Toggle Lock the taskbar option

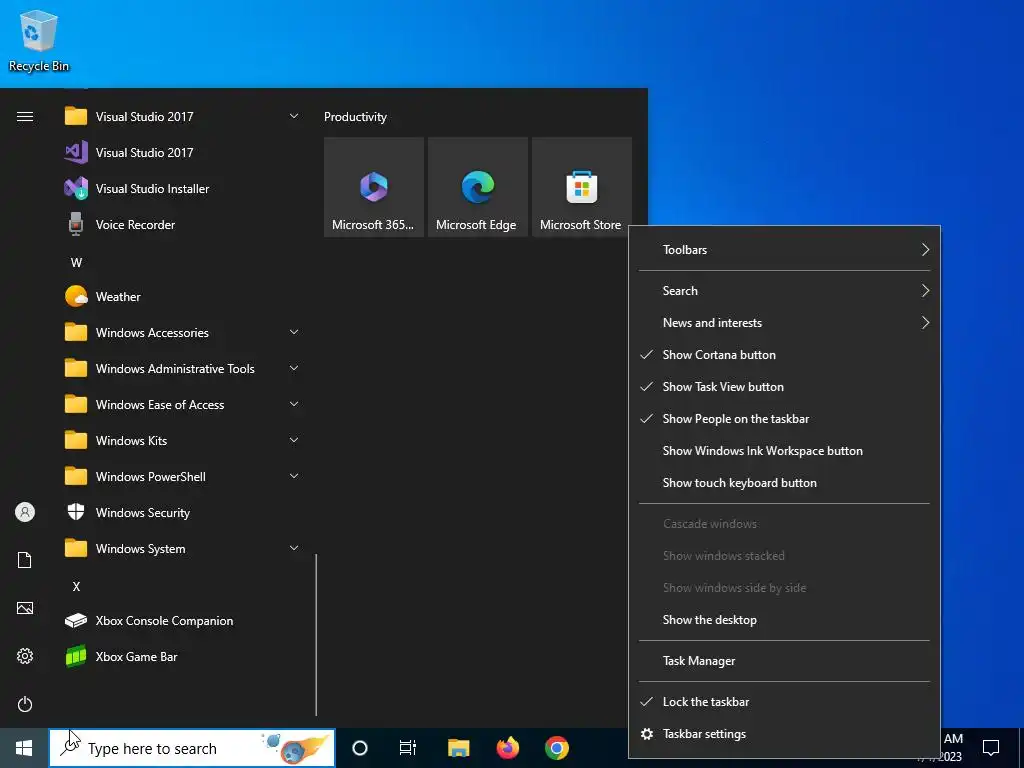point(784,701)
